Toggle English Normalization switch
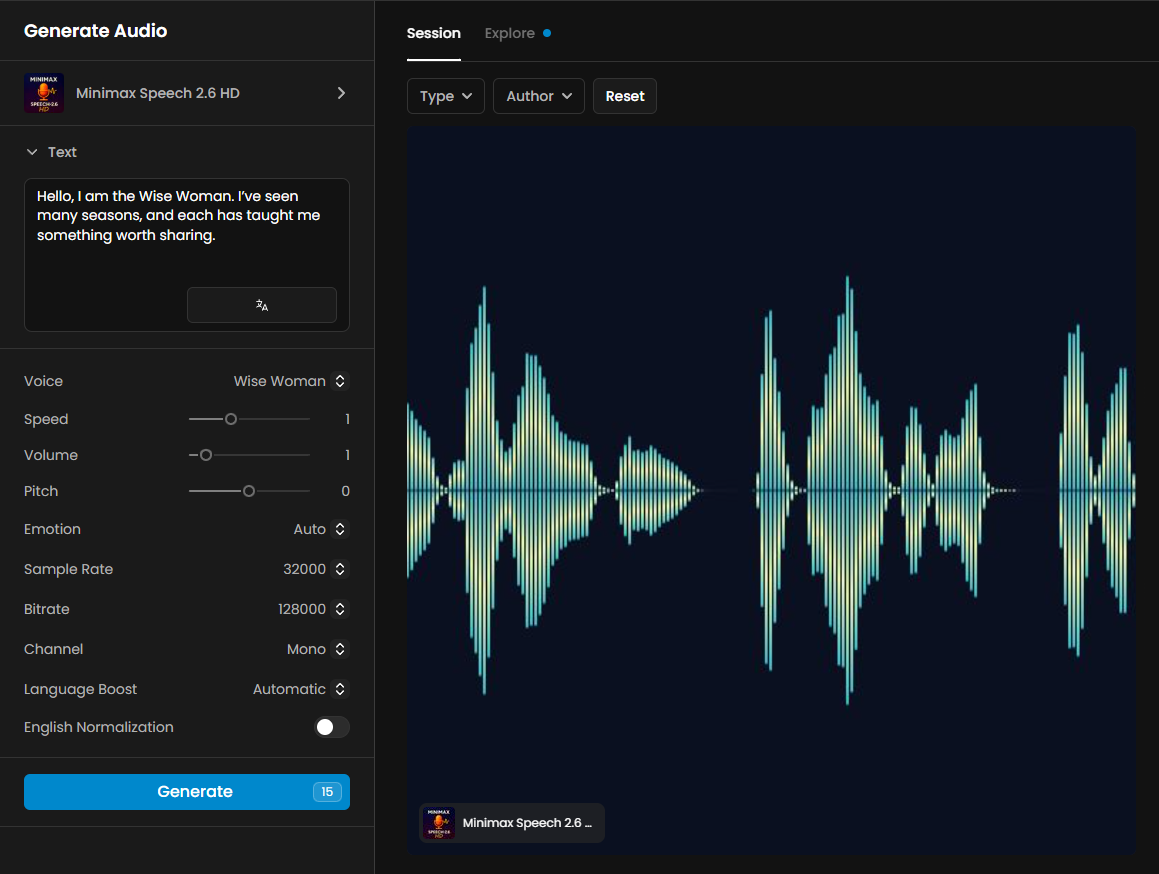This screenshot has width=1159, height=874. pos(331,727)
